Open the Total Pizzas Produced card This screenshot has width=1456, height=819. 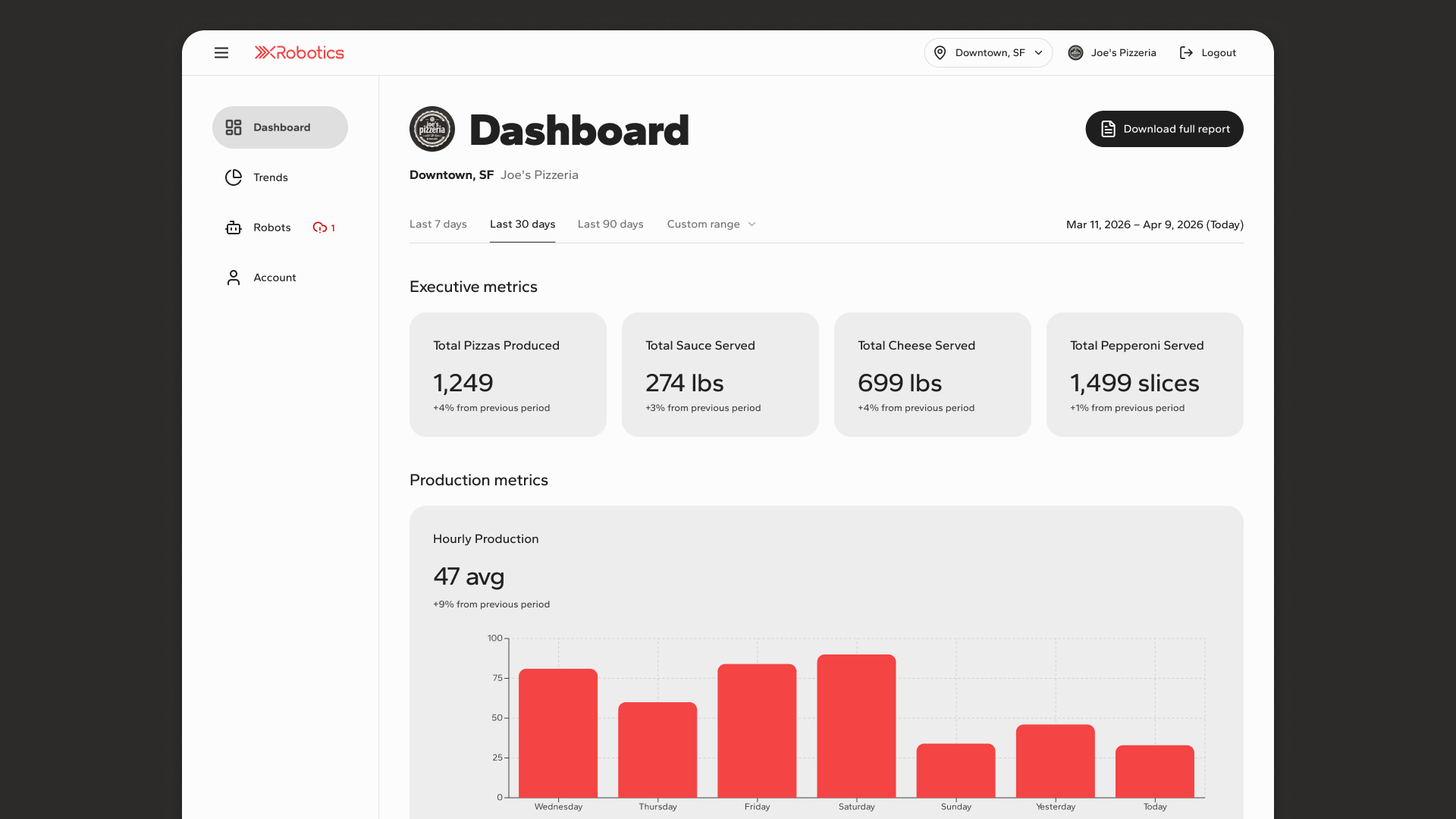(508, 375)
